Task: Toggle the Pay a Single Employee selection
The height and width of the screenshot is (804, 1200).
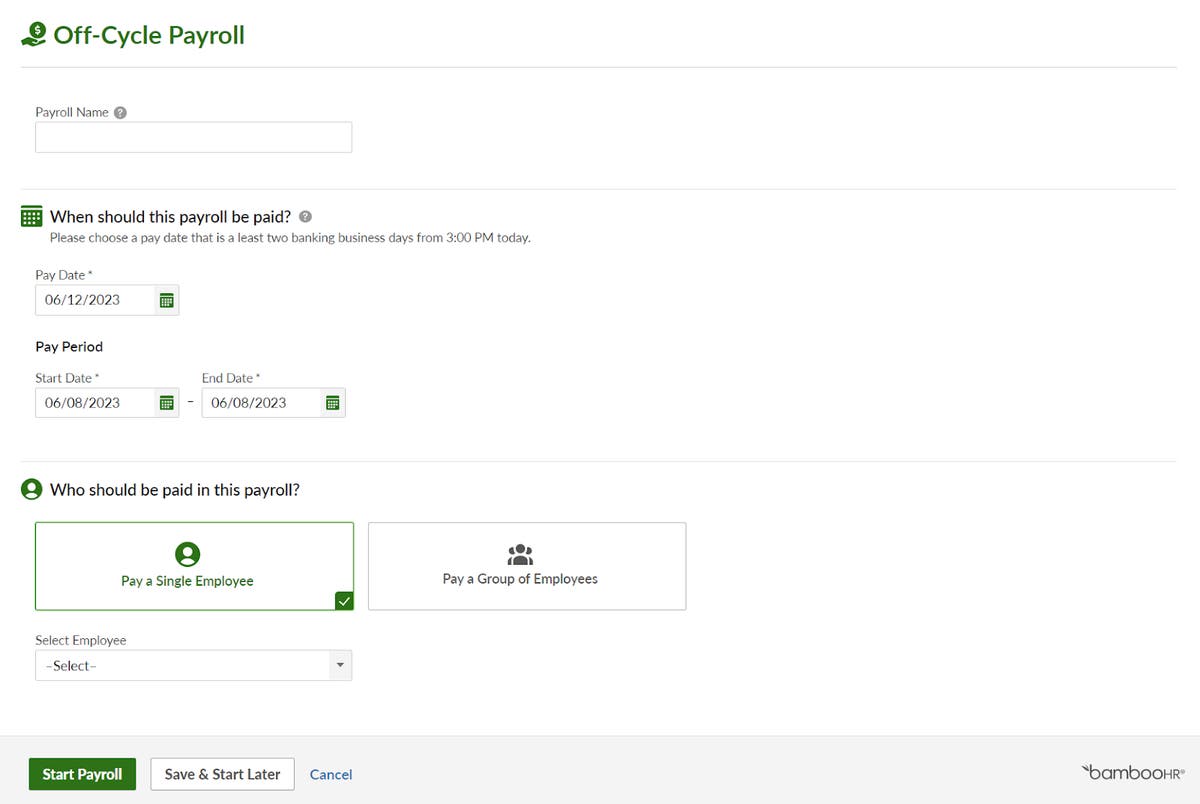Action: click(x=194, y=565)
